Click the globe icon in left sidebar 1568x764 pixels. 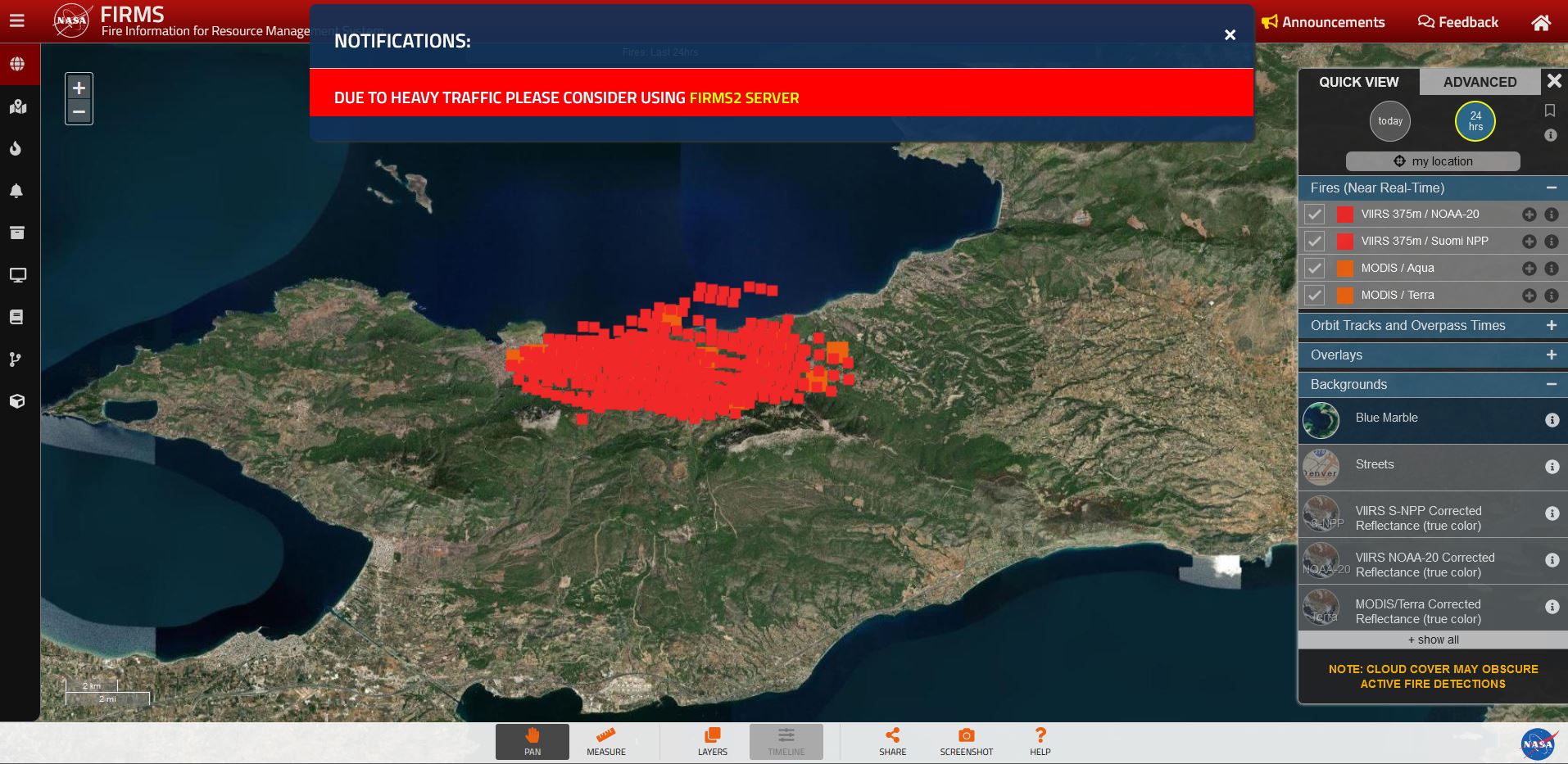pos(17,64)
